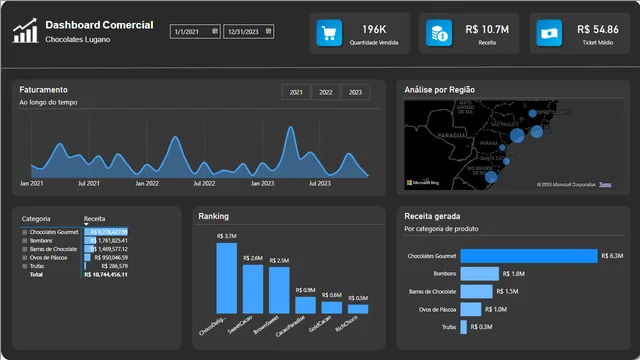Image resolution: width=640 pixels, height=360 pixels.
Task: Click the shopping cart Quantidade Vendida icon
Action: coord(329,33)
